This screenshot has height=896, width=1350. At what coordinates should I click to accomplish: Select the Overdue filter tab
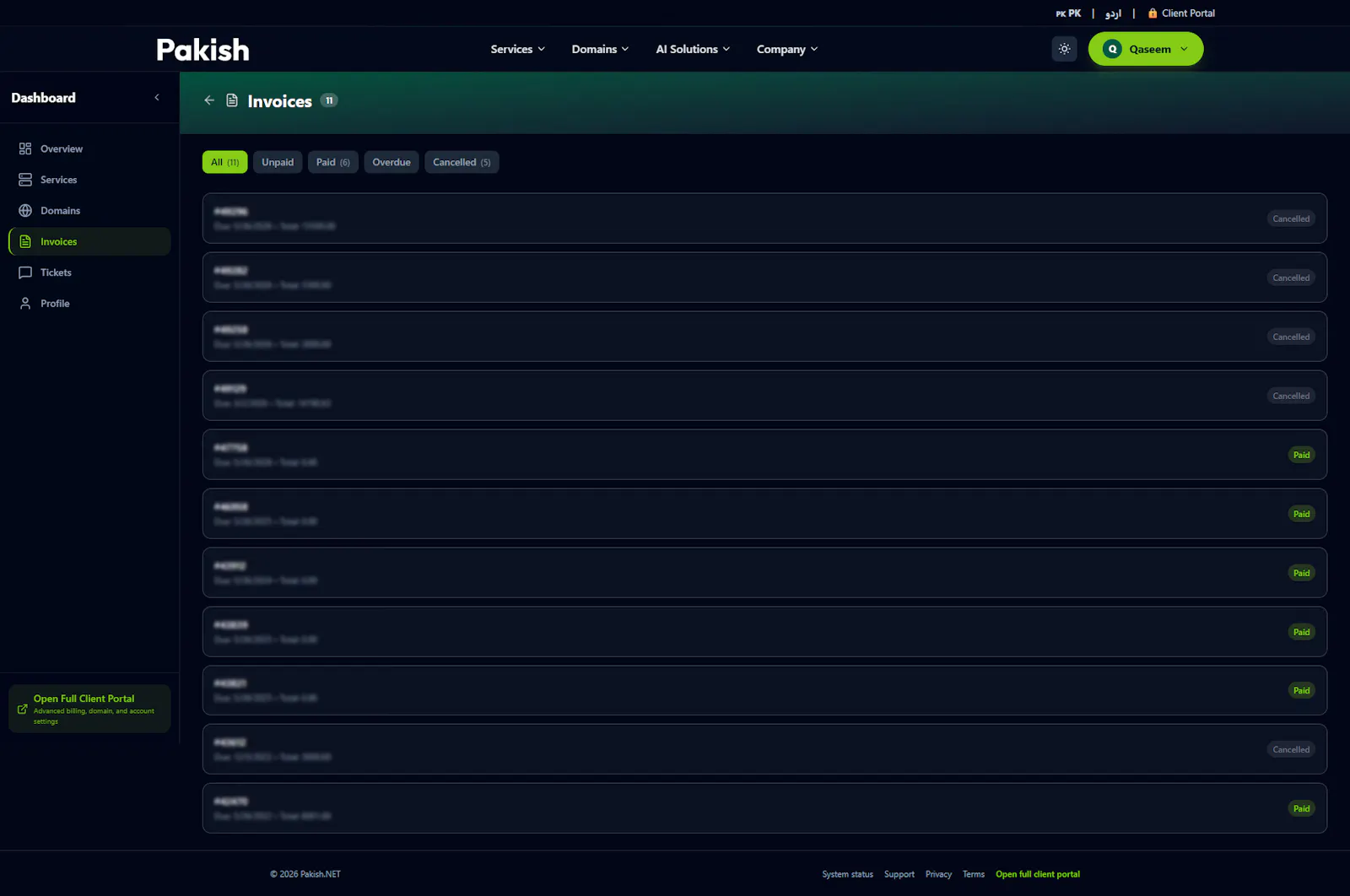point(391,162)
